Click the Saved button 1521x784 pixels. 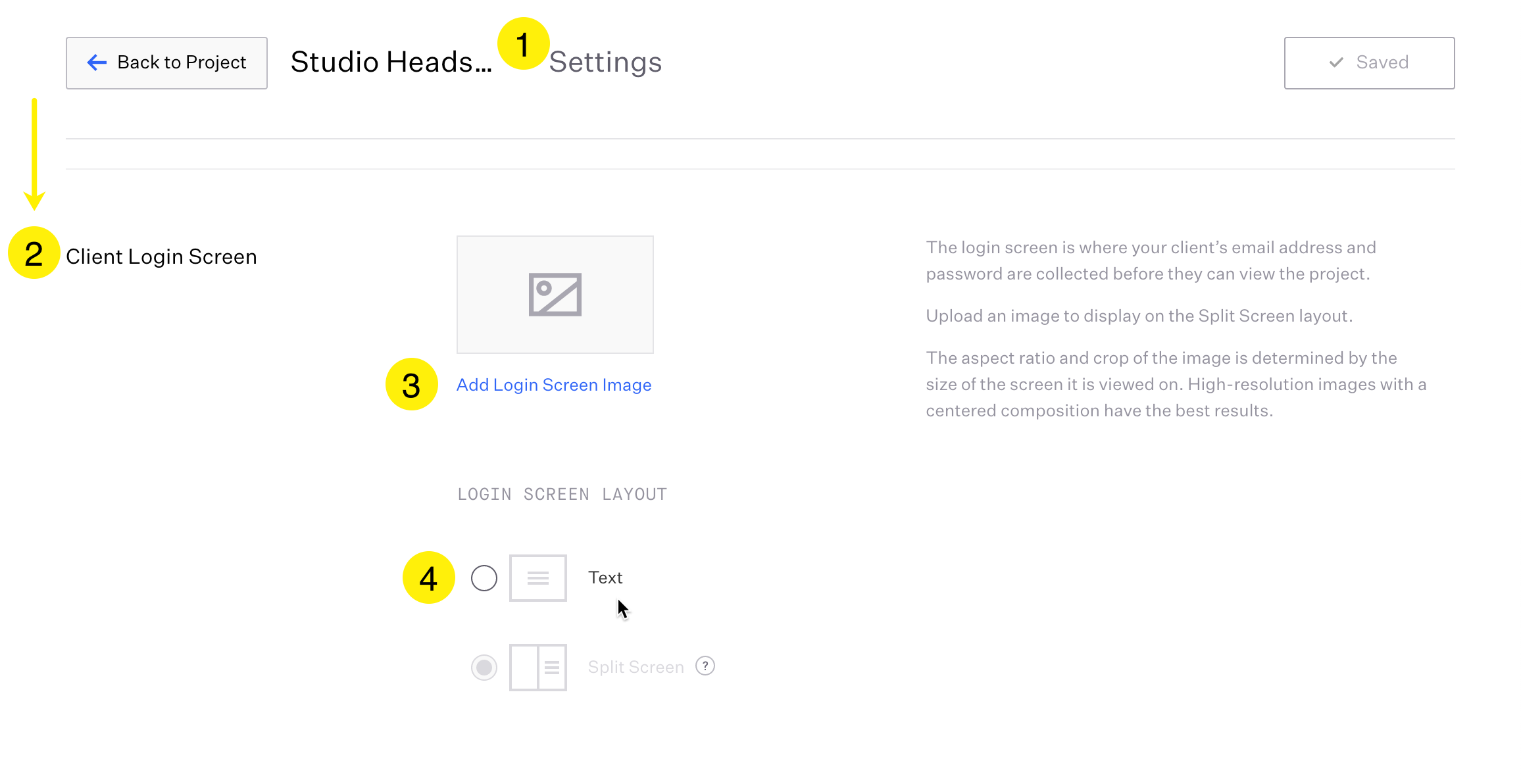tap(1370, 63)
